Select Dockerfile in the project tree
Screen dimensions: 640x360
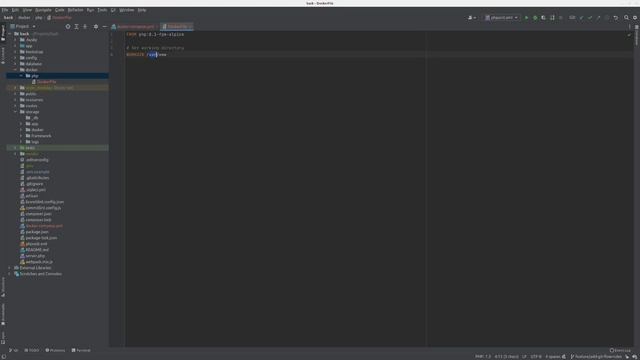pos(47,82)
